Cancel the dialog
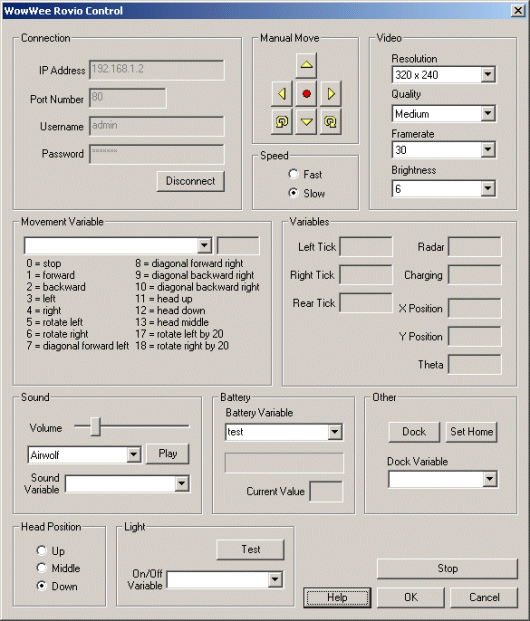Image resolution: width=530 pixels, height=621 pixels. [484, 597]
